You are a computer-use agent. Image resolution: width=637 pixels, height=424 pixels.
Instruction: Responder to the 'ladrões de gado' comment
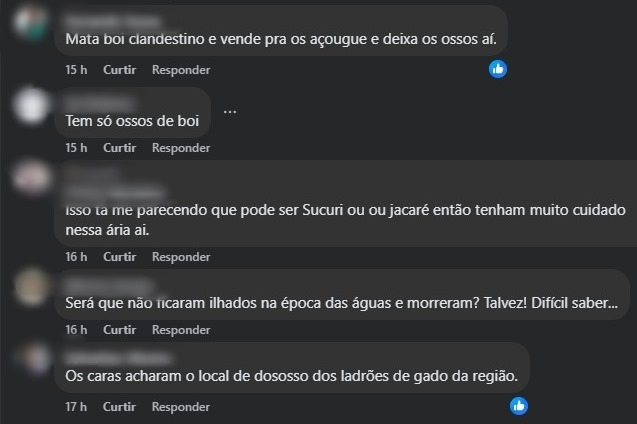(x=181, y=407)
